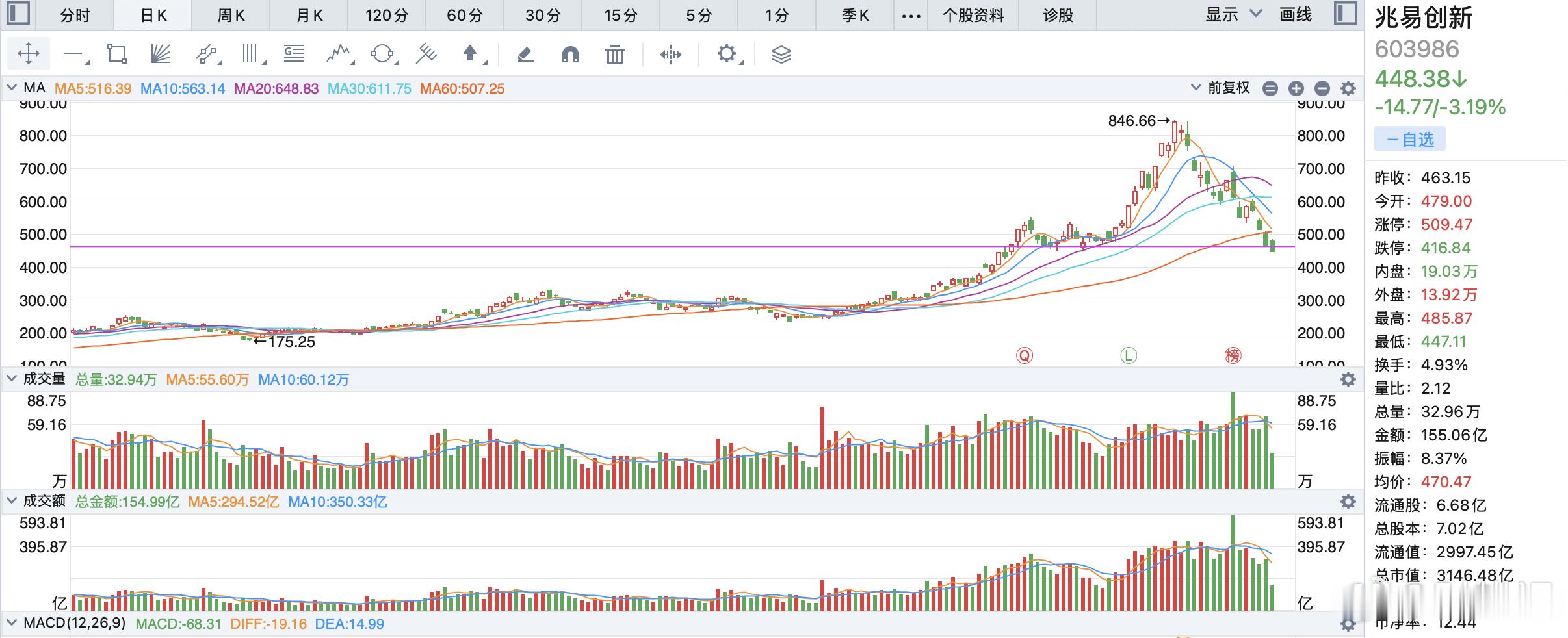
Task: Open 个股资料 stock information
Action: click(x=973, y=15)
